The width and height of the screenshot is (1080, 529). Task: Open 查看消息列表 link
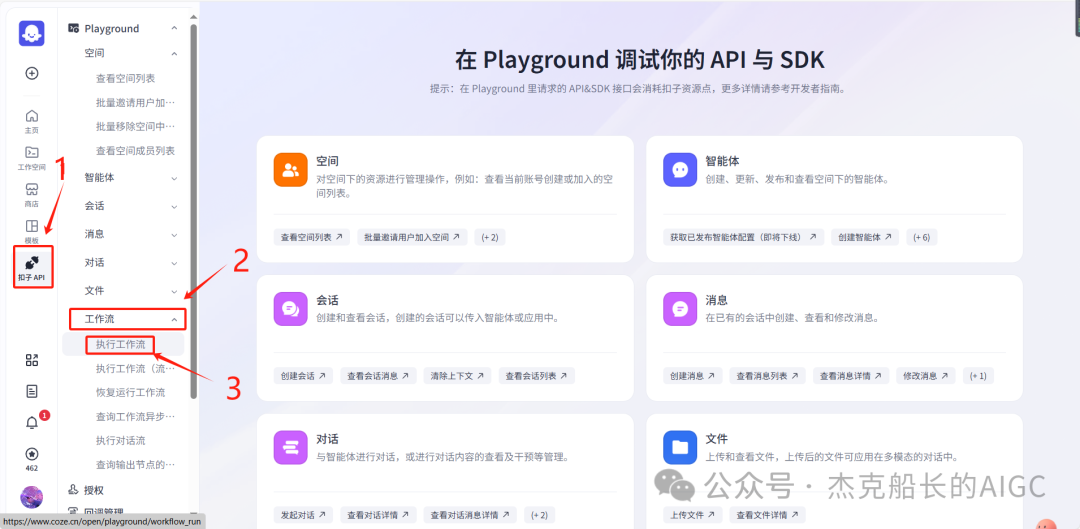tap(768, 376)
